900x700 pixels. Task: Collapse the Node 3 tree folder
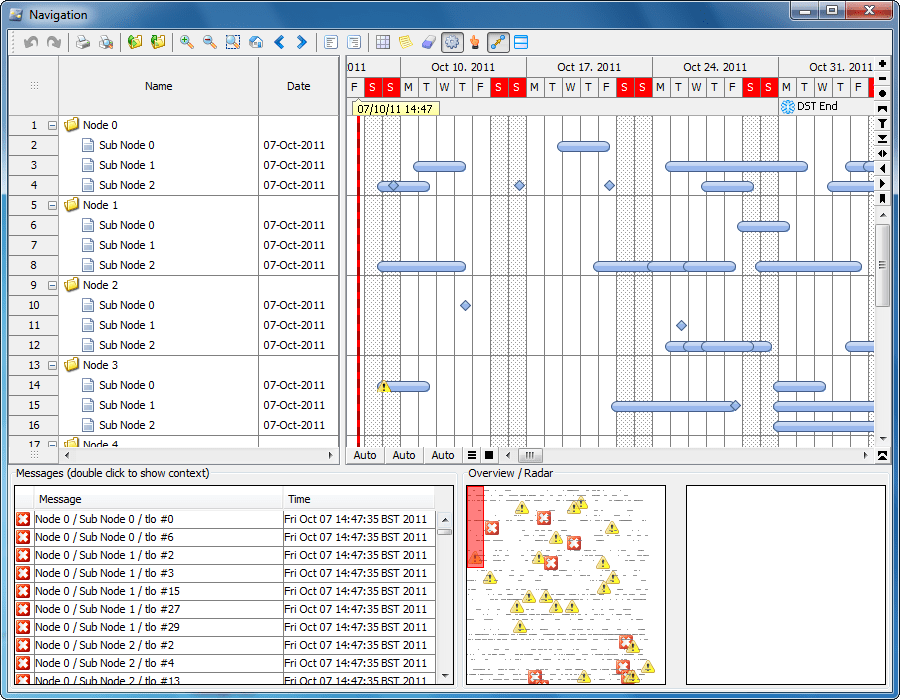click(52, 366)
